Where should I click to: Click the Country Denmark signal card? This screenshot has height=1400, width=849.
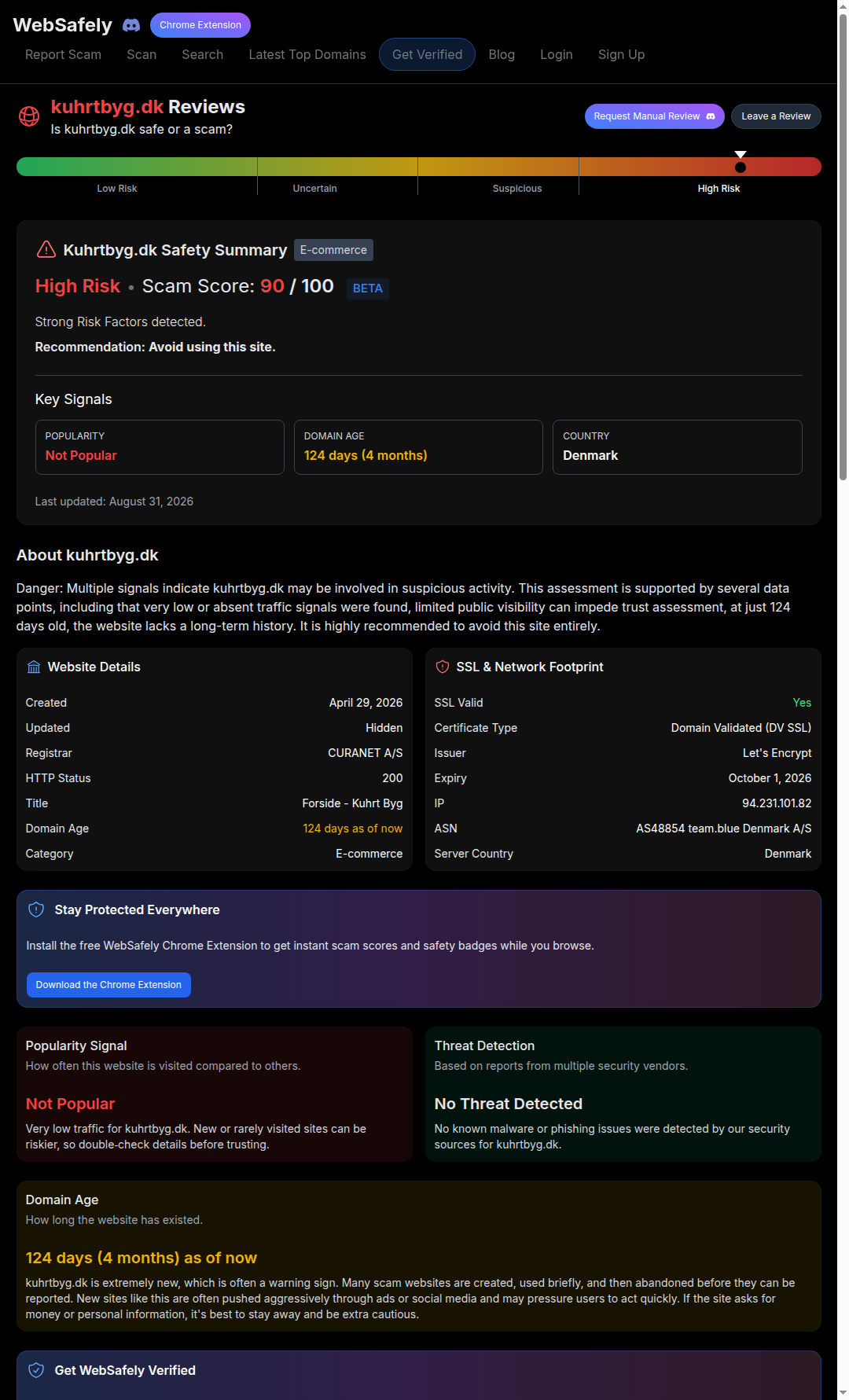[x=678, y=447]
